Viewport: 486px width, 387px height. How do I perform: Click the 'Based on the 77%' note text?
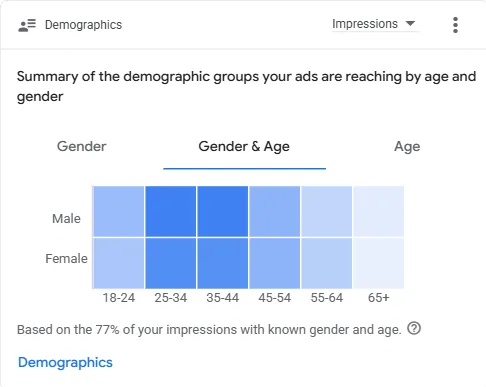pos(209,330)
